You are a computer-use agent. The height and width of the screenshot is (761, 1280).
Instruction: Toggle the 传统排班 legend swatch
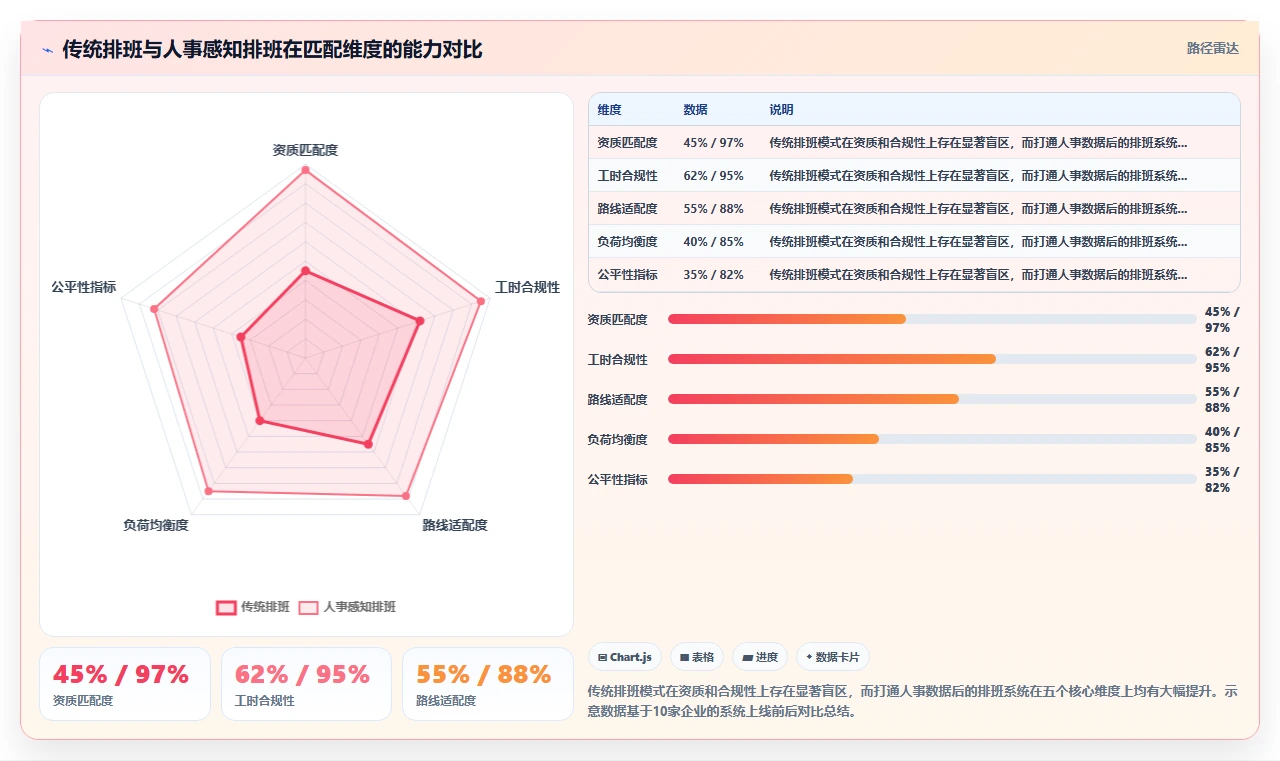coord(227,607)
